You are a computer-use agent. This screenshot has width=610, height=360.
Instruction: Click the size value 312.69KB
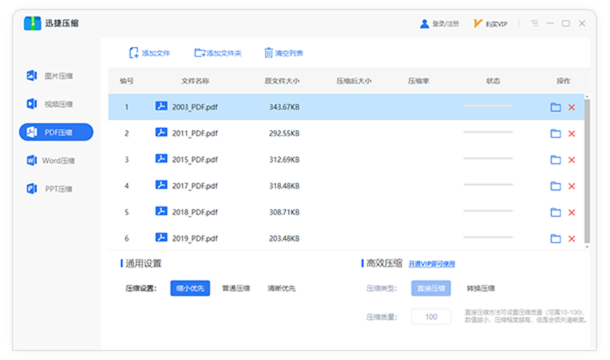click(284, 160)
